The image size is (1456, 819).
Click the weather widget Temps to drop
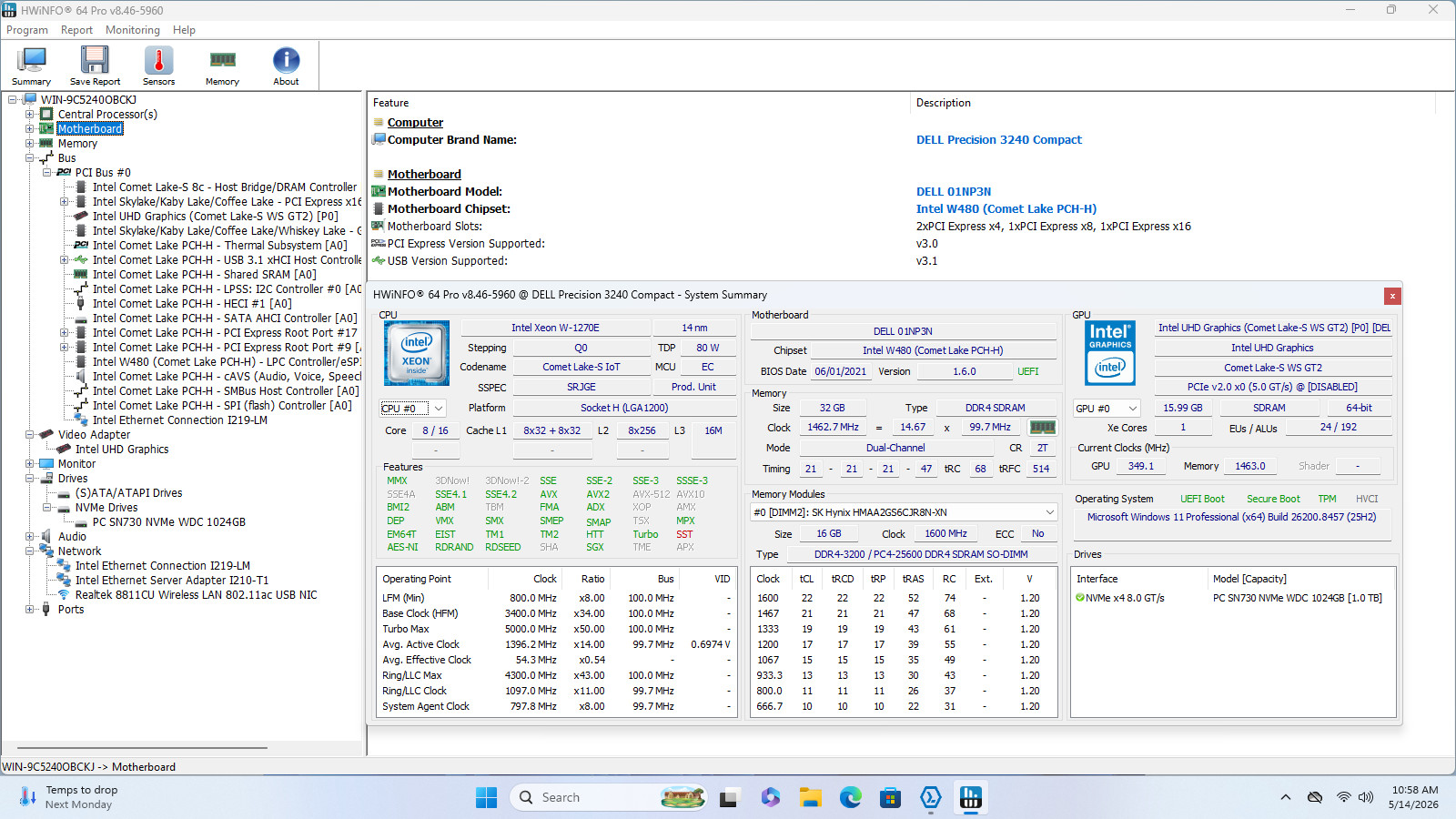(68, 797)
